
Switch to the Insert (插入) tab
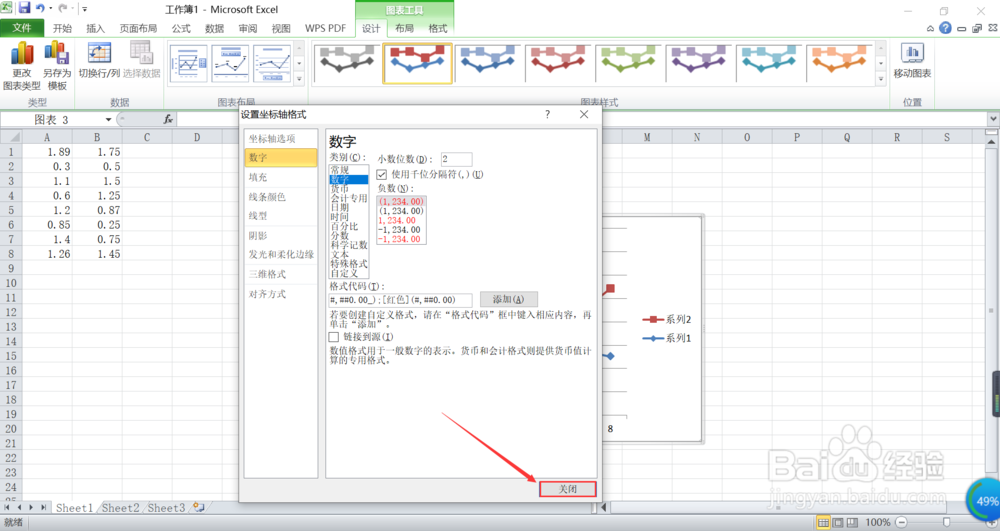tap(96, 28)
